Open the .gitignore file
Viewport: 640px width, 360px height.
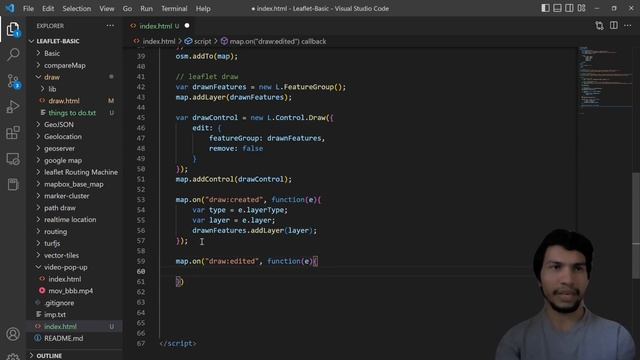59,303
